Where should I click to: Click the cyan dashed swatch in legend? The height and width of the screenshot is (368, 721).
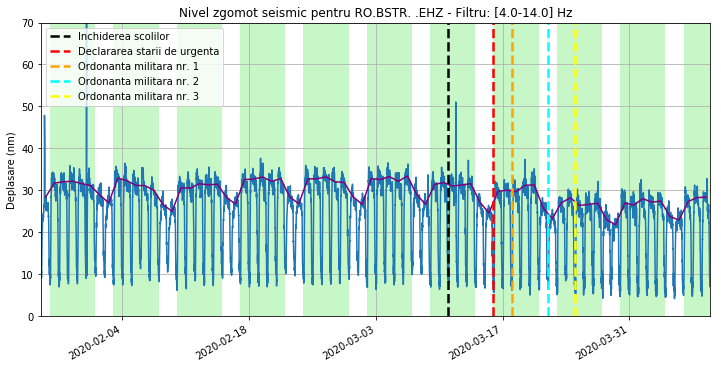click(x=60, y=81)
